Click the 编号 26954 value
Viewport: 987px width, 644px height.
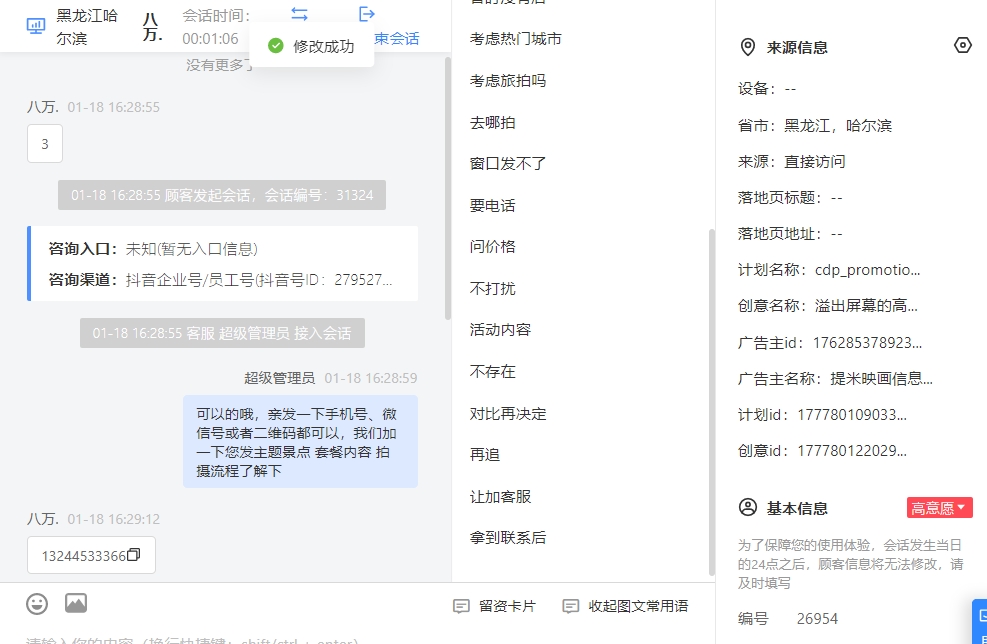click(817, 619)
